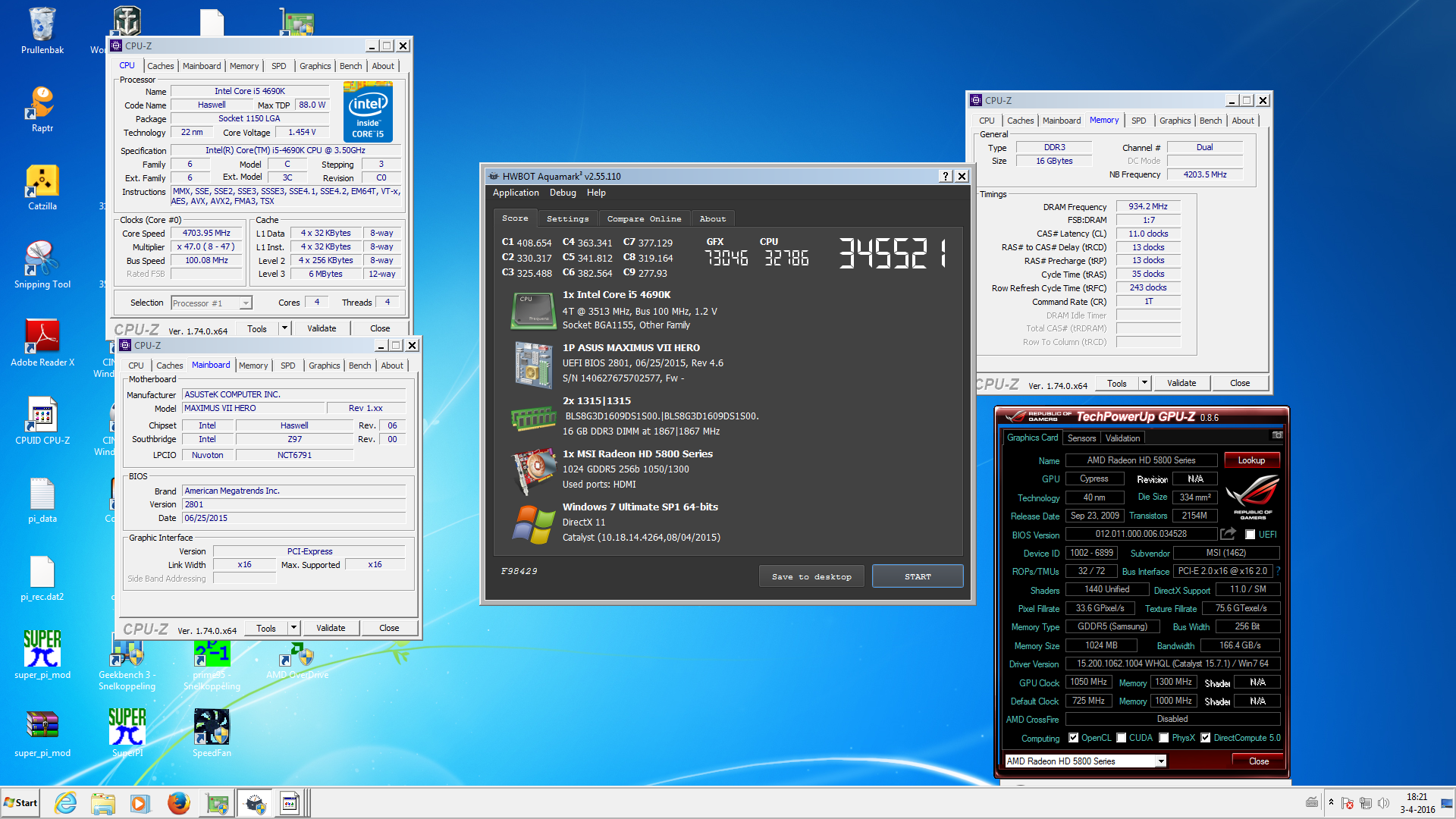The width and height of the screenshot is (1456, 819).
Task: Open the Debug menu in Aquamark
Action: coord(563,193)
